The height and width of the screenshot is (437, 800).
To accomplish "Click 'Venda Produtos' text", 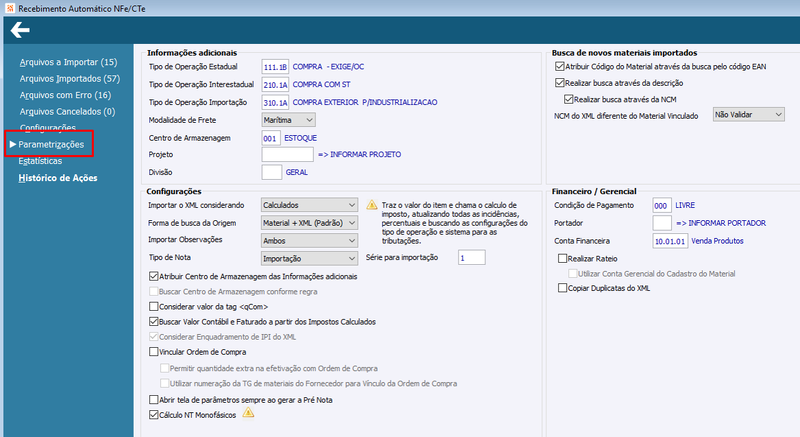I will pos(717,241).
